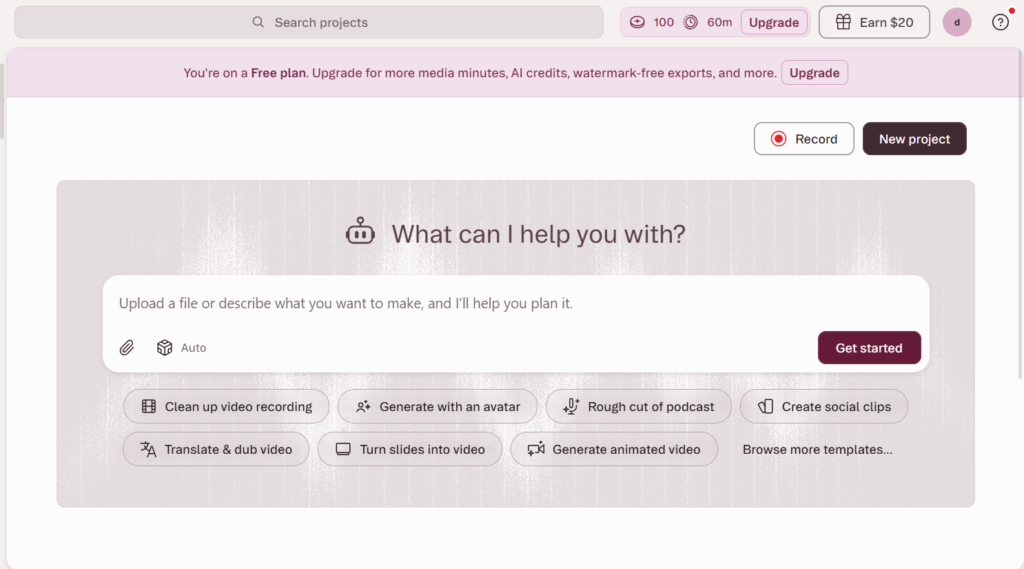Create a New project
This screenshot has width=1024, height=569.
click(914, 139)
